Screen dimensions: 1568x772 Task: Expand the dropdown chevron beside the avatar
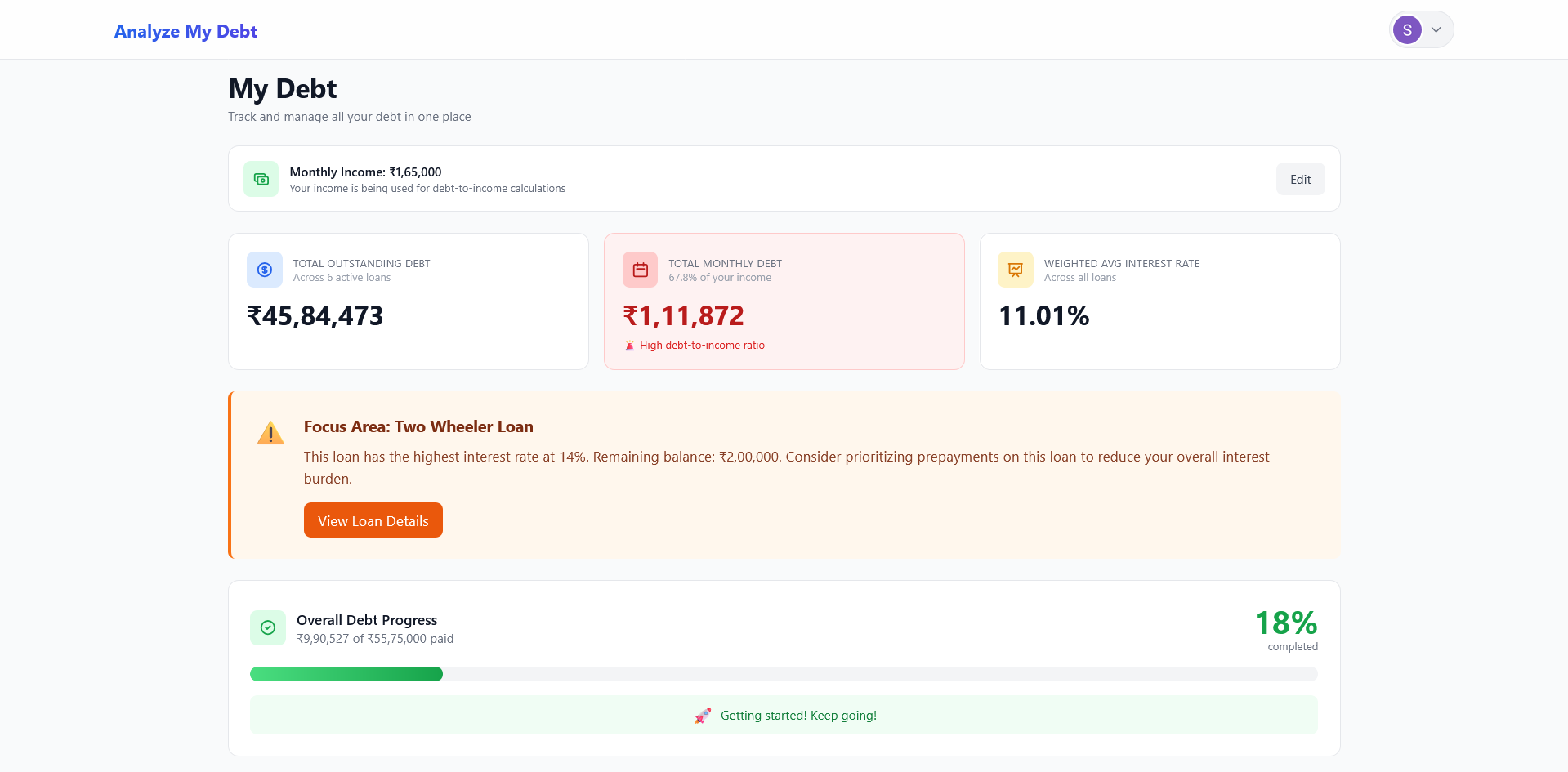coord(1435,29)
